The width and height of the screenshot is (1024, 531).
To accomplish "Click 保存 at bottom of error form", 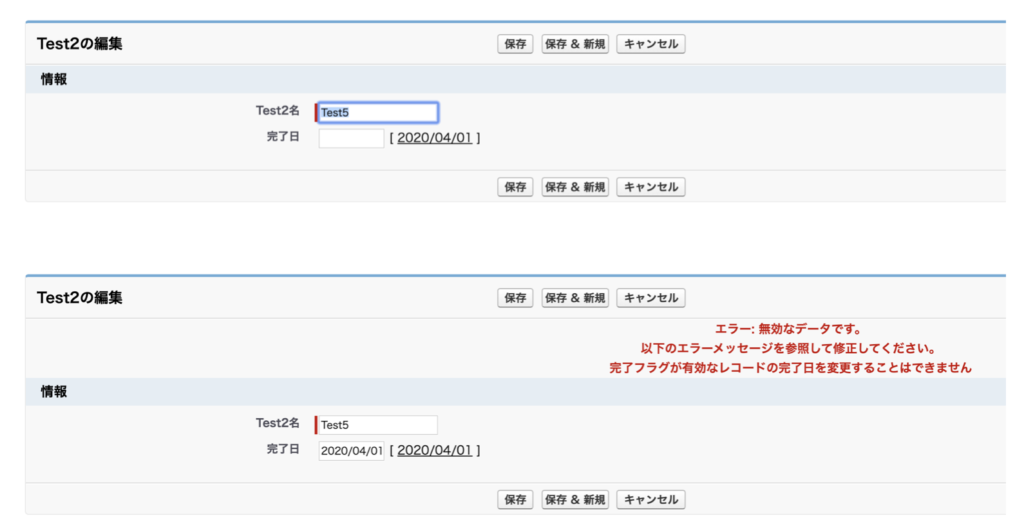I will [515, 500].
